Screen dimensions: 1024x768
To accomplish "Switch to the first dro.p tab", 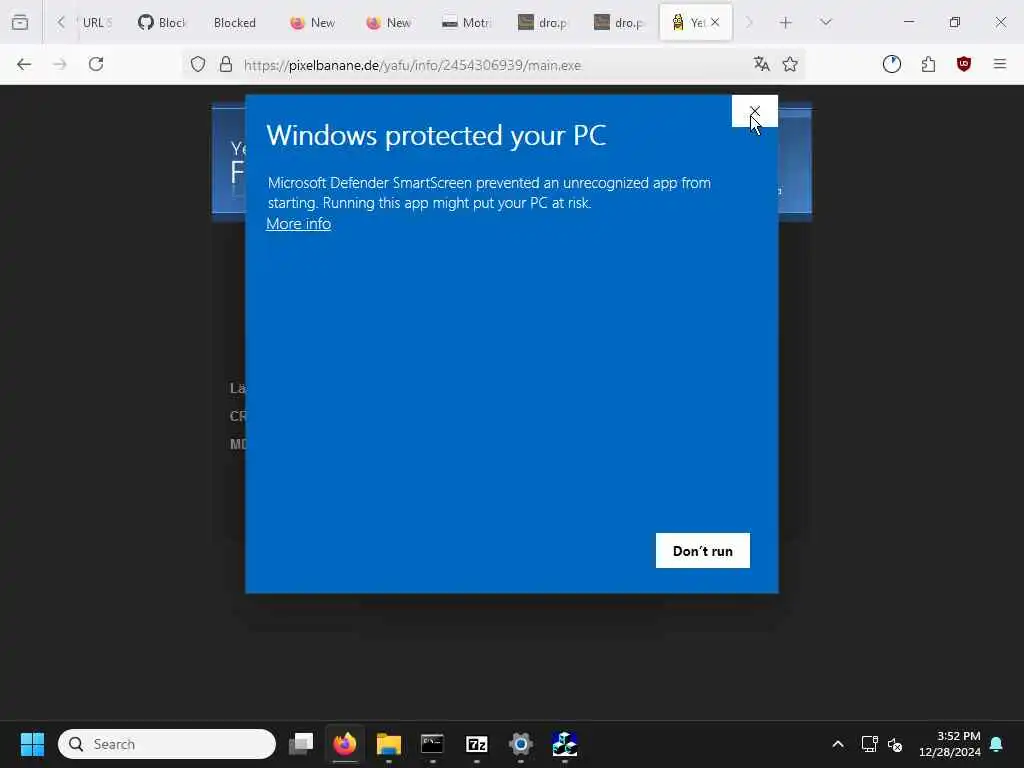I will point(542,22).
